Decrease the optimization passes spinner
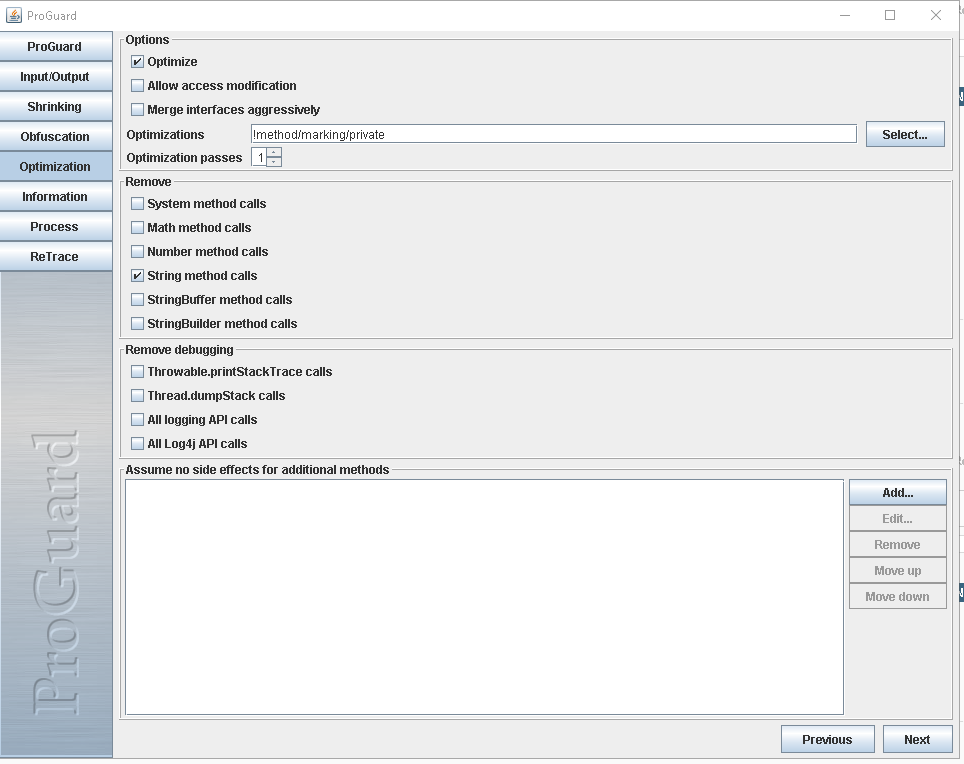The height and width of the screenshot is (764, 964). (274, 162)
